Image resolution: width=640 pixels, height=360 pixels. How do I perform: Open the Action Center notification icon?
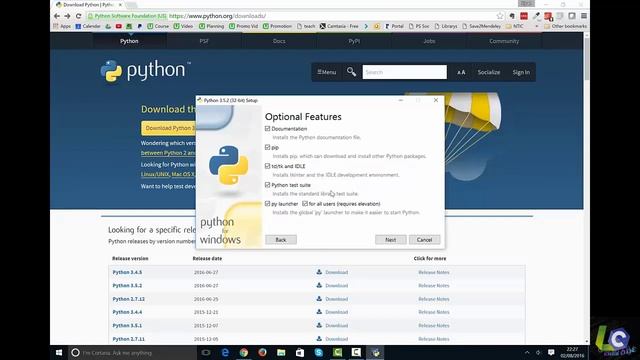[551, 352]
